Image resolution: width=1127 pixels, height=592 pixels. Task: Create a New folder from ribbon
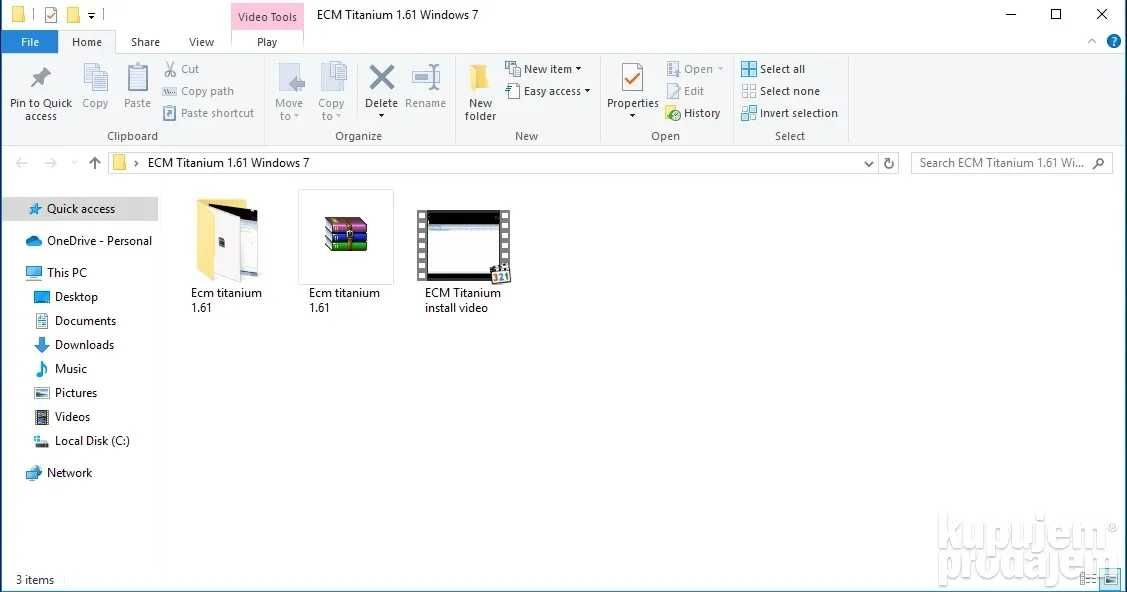(480, 92)
